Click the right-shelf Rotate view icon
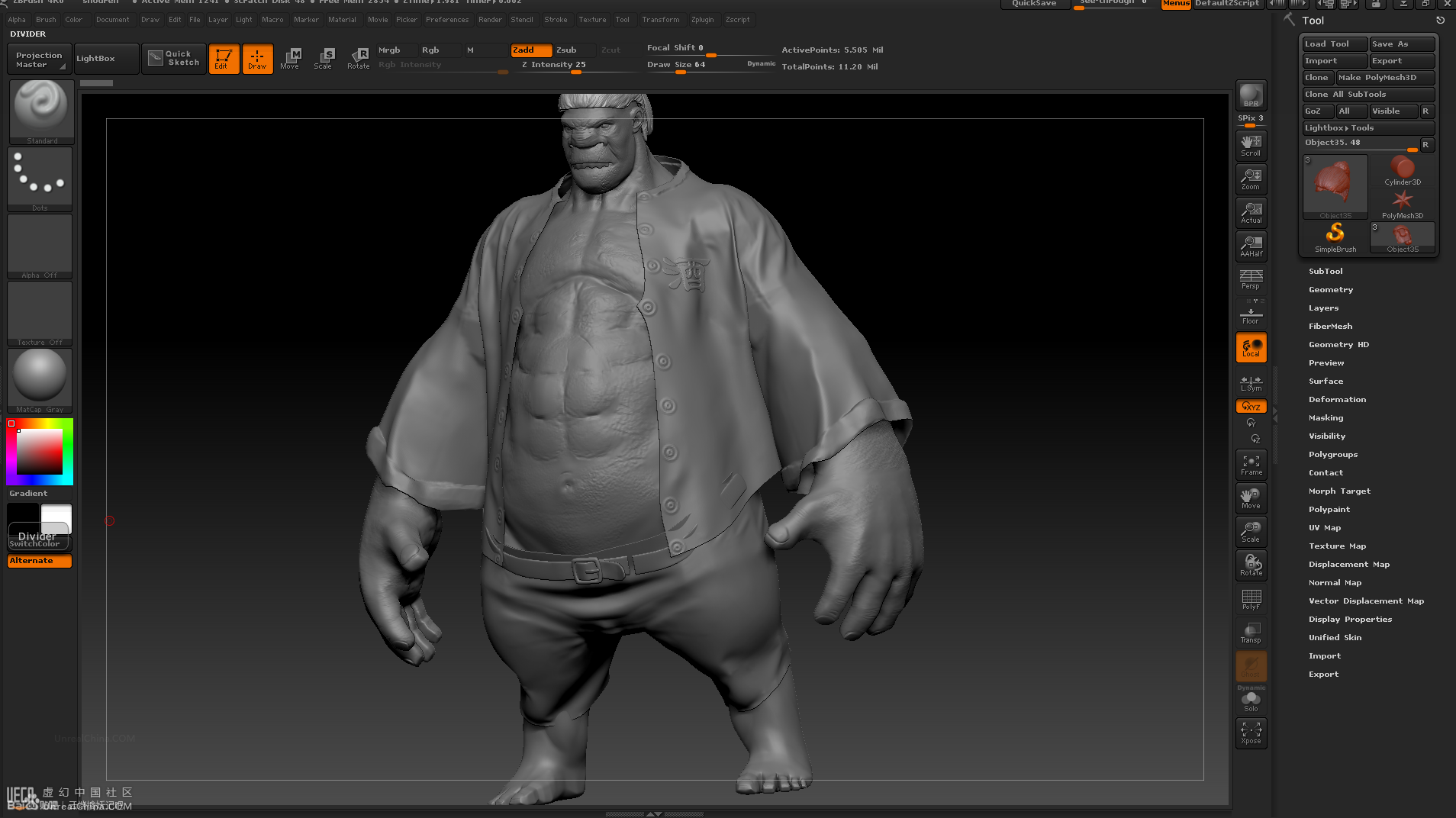Image resolution: width=1456 pixels, height=818 pixels. pos(1251,565)
